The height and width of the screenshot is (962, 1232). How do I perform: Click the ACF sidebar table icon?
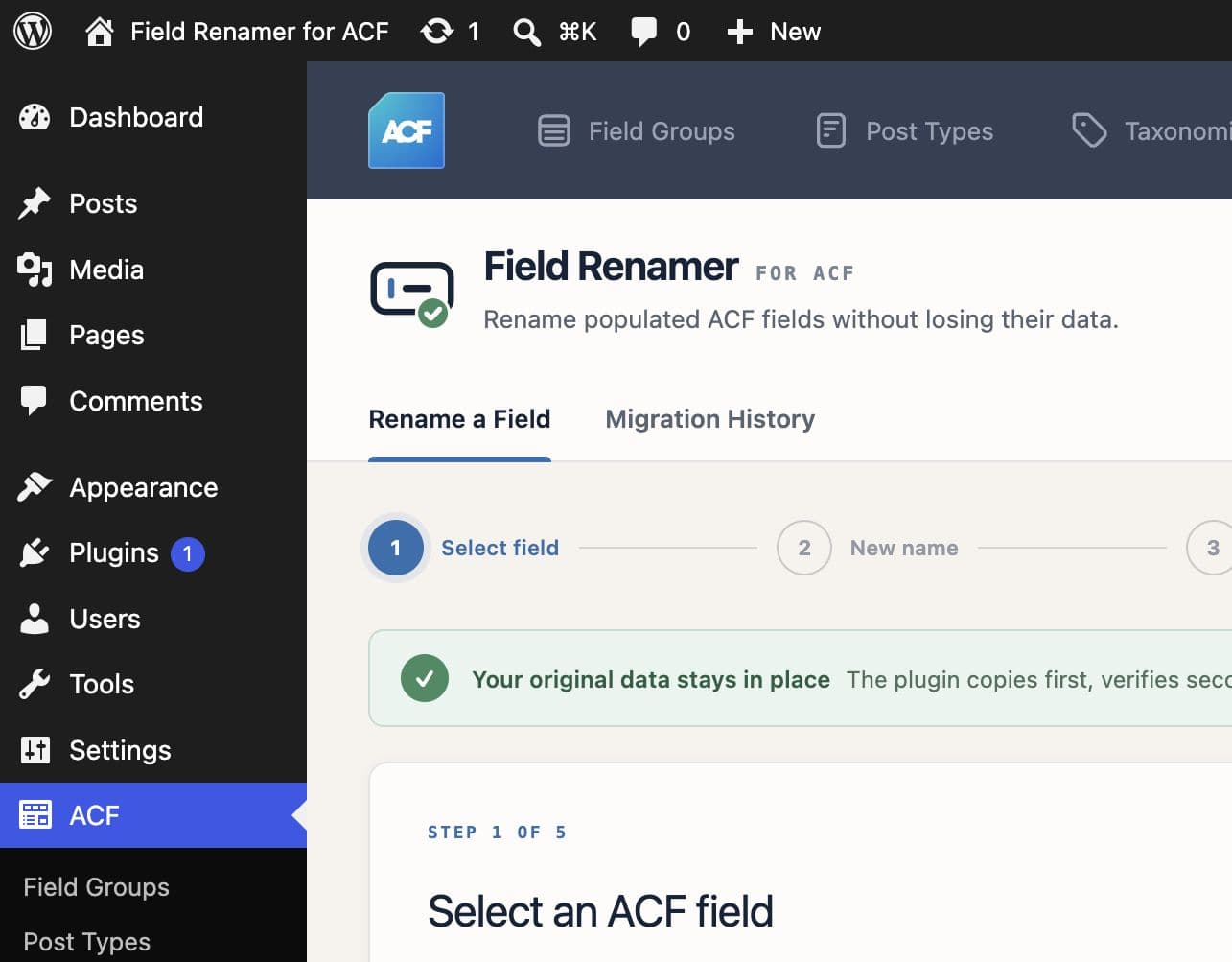click(35, 815)
